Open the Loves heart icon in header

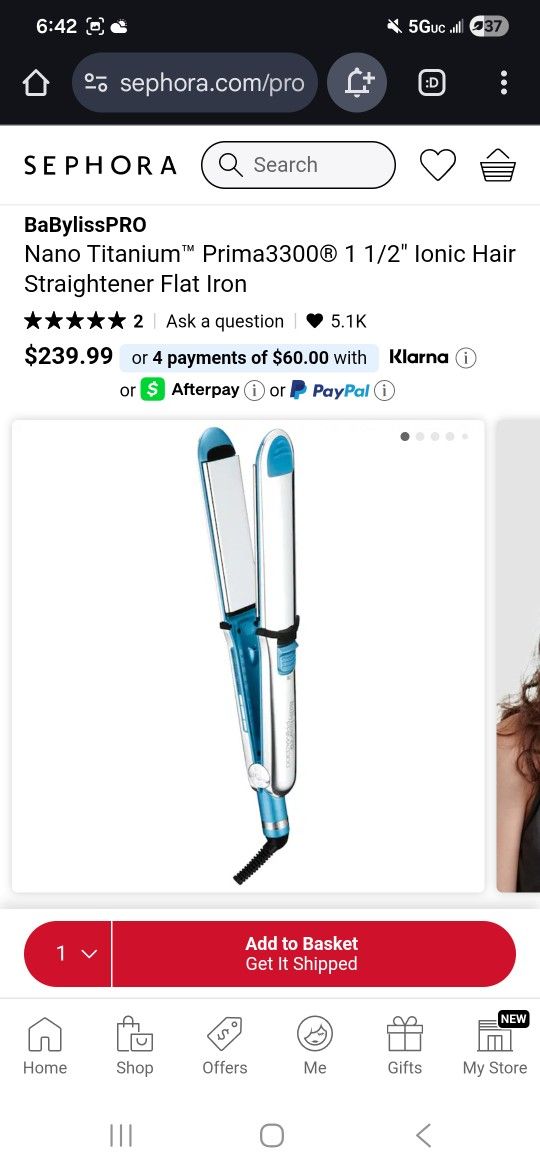point(438,165)
